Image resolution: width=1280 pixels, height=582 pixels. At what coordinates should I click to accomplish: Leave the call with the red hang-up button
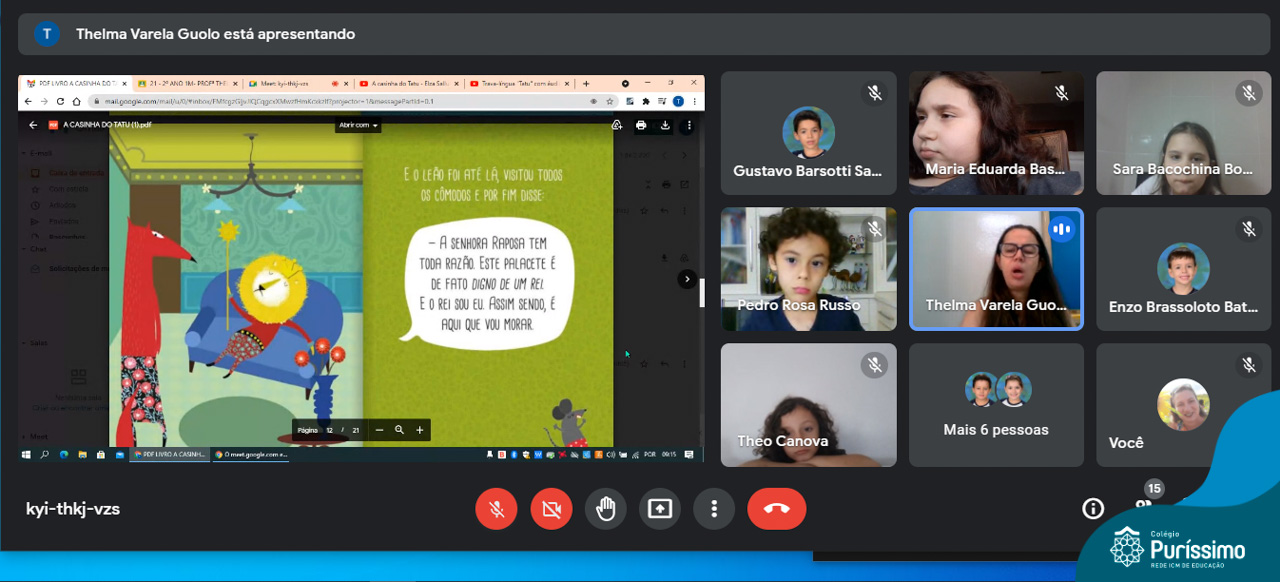click(x=777, y=509)
